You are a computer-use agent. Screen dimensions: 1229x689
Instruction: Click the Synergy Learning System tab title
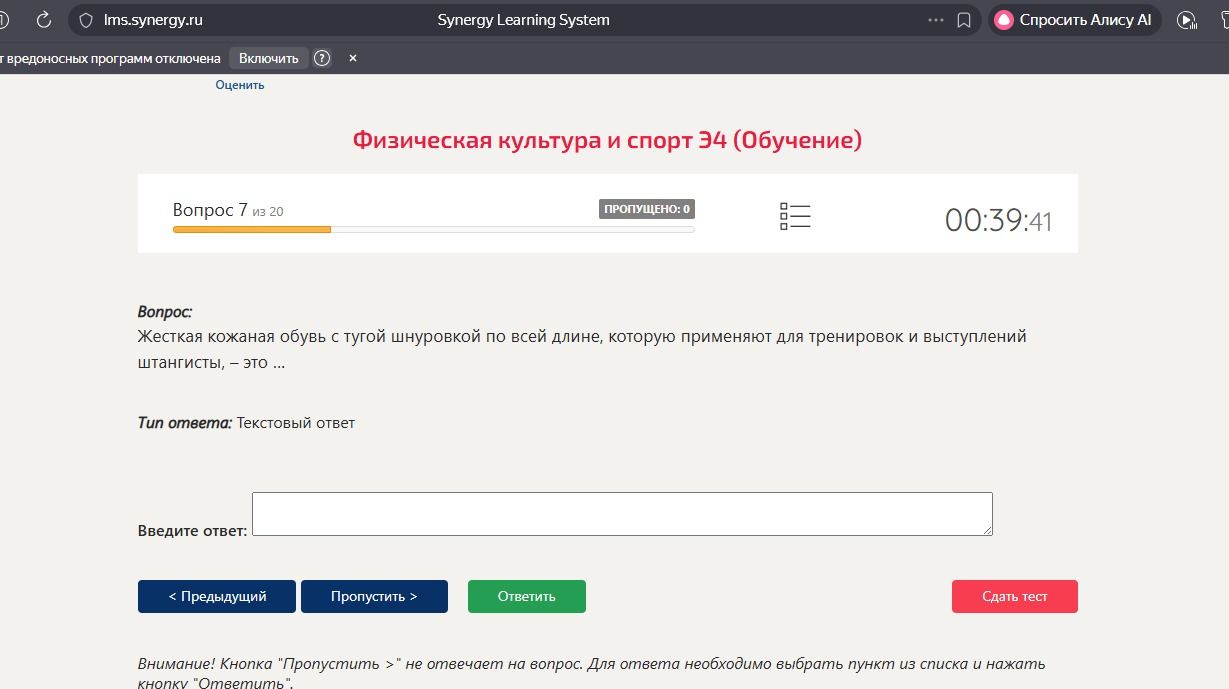pos(523,20)
